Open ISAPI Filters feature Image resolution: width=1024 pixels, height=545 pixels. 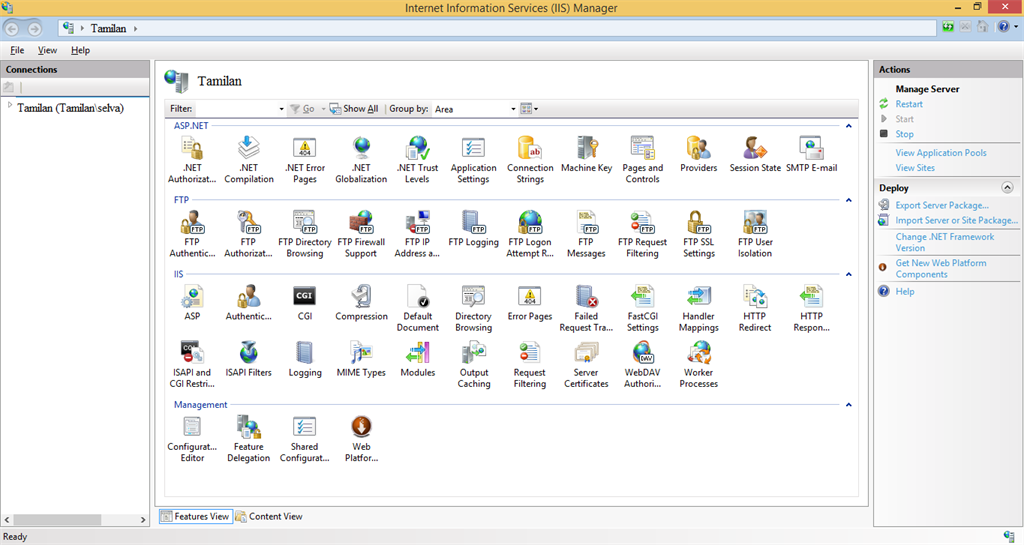click(248, 360)
